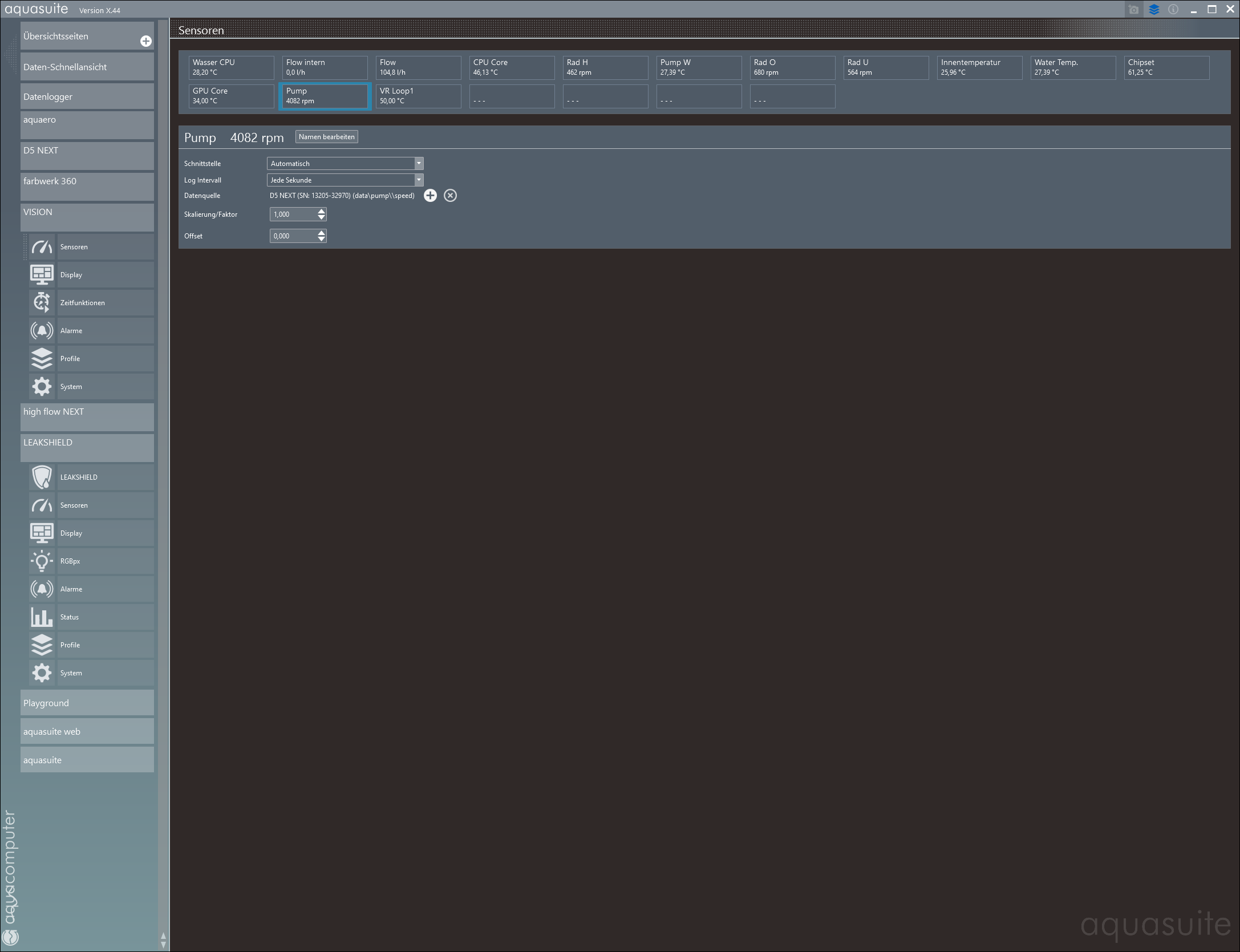Click the info icon in title bar
This screenshot has width=1240, height=952.
pos(1173,10)
